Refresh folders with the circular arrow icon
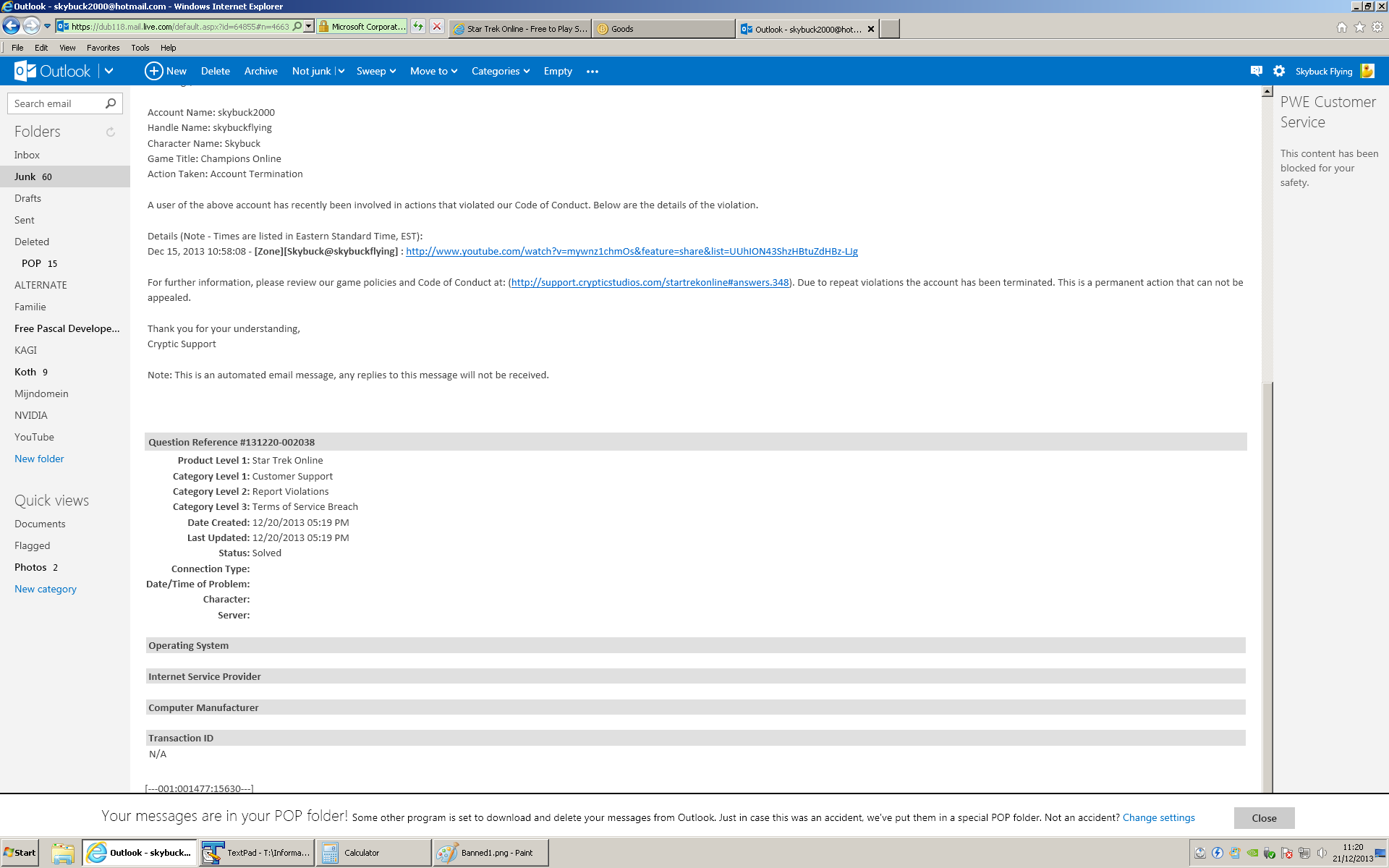This screenshot has height=868, width=1389. coord(111,132)
